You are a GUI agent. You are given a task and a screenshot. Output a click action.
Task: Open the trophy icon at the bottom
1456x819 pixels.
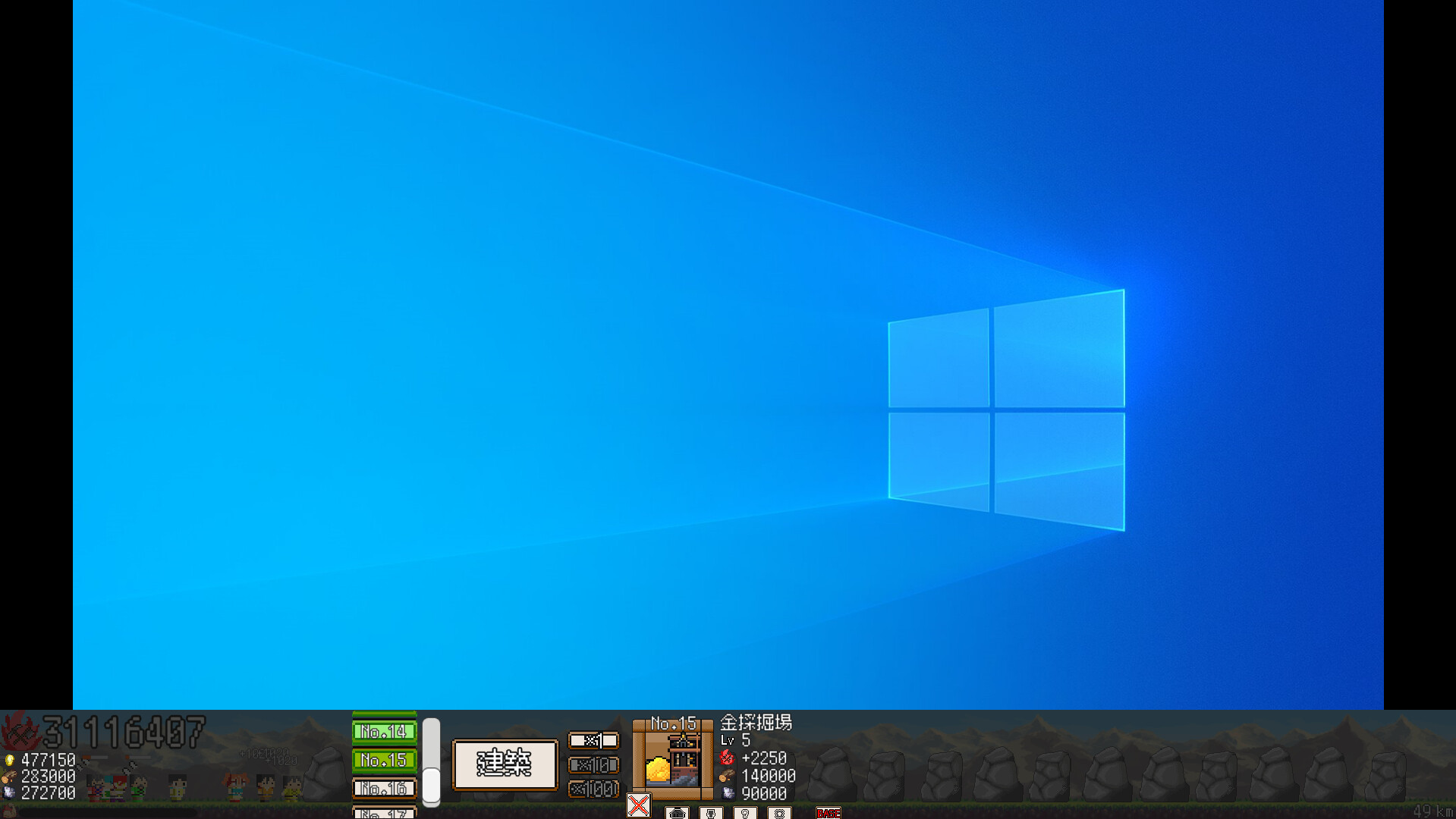tap(712, 813)
